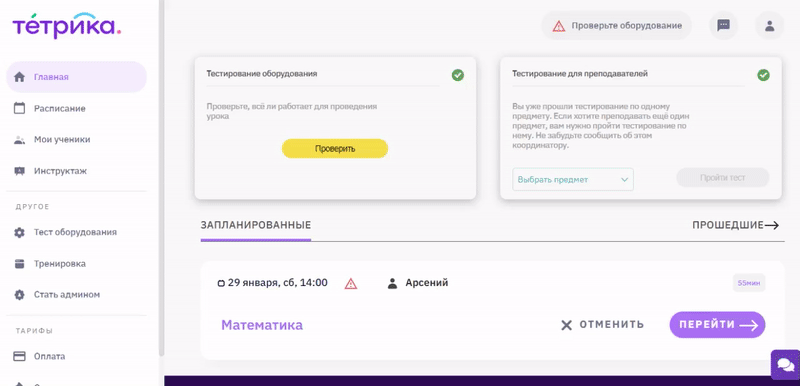Click the Тренировка icon in the sidebar
Viewport: 800px width, 386px height.
(x=19, y=264)
